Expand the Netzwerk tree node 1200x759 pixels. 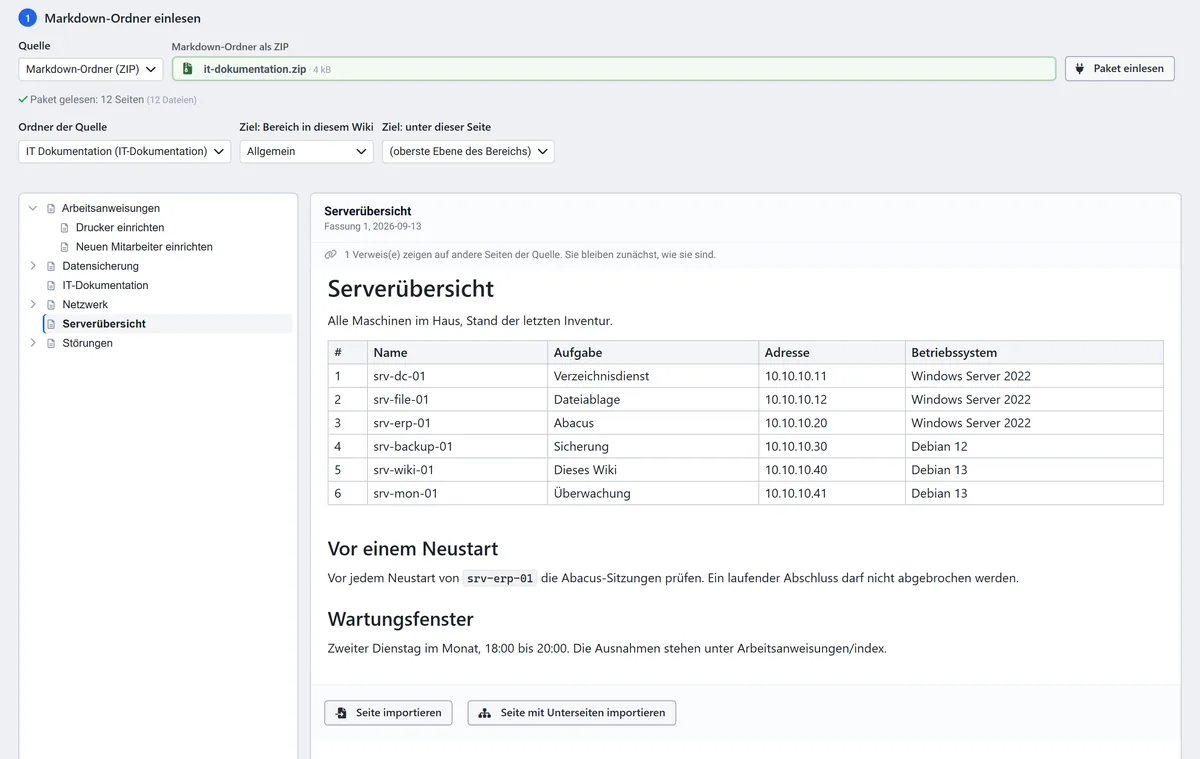click(33, 304)
